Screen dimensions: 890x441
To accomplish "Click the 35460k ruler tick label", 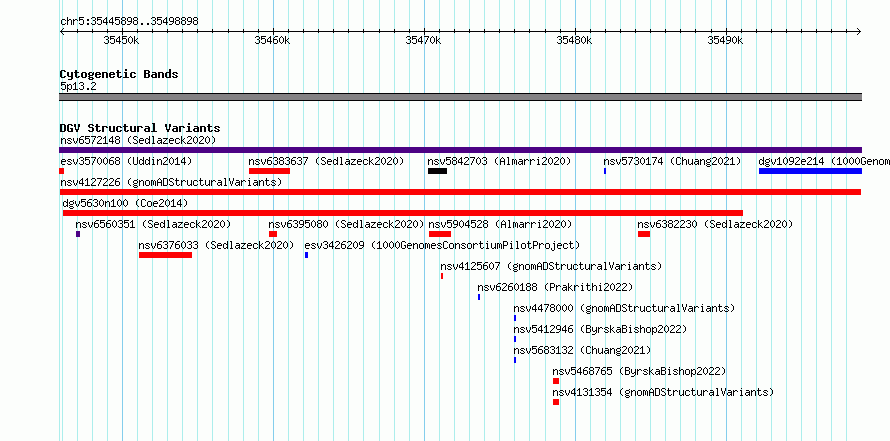I will click(x=272, y=40).
